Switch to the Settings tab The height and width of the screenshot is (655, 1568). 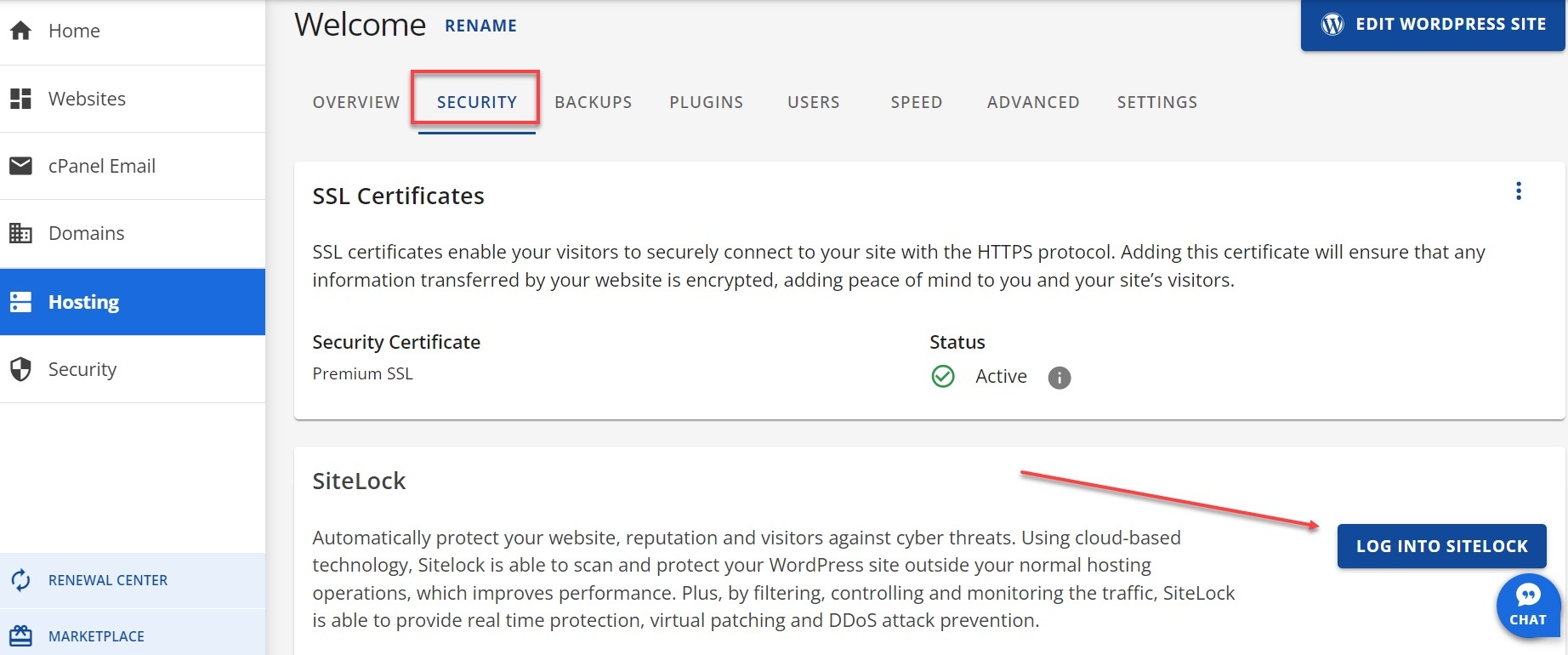coord(1156,102)
